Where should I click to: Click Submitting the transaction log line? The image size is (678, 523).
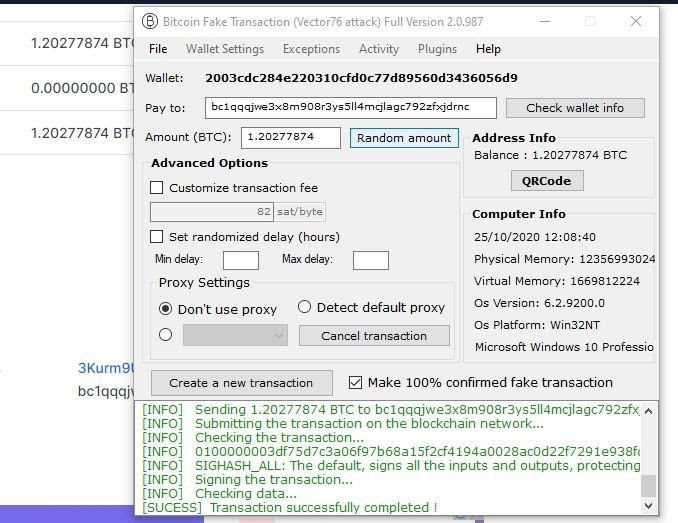(343, 424)
